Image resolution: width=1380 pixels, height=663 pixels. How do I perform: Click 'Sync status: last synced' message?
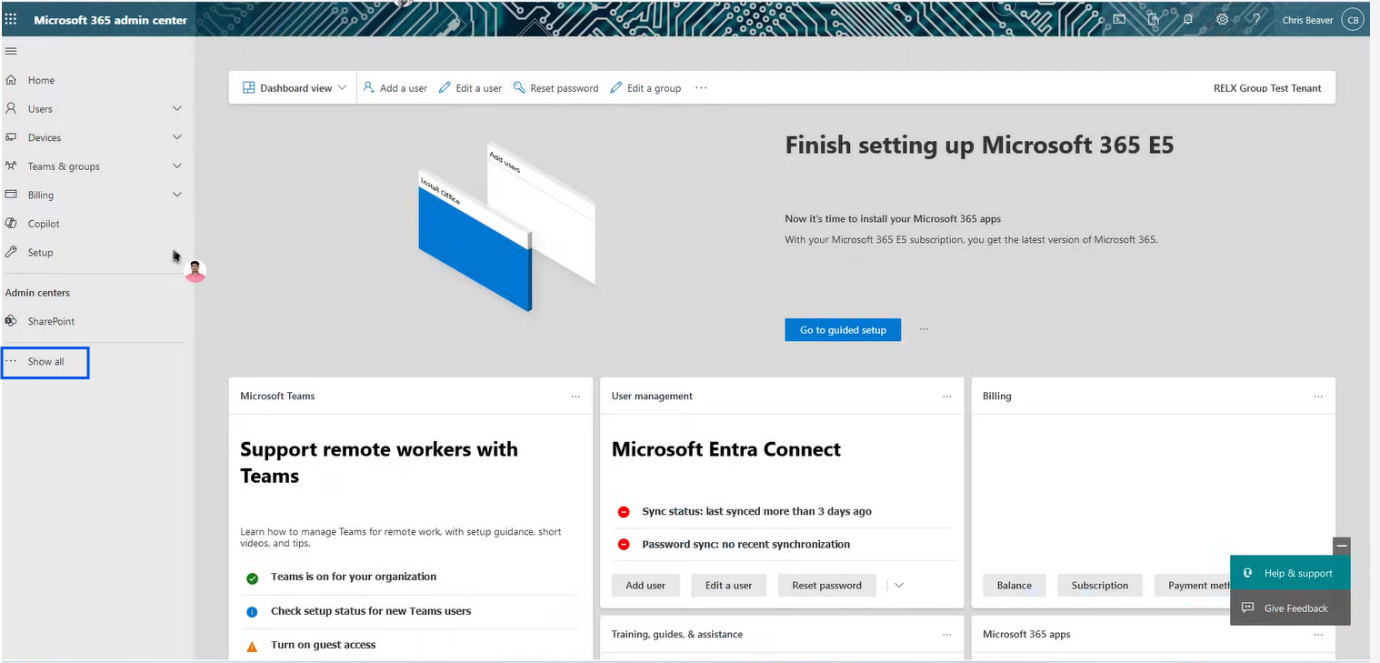tap(757, 511)
